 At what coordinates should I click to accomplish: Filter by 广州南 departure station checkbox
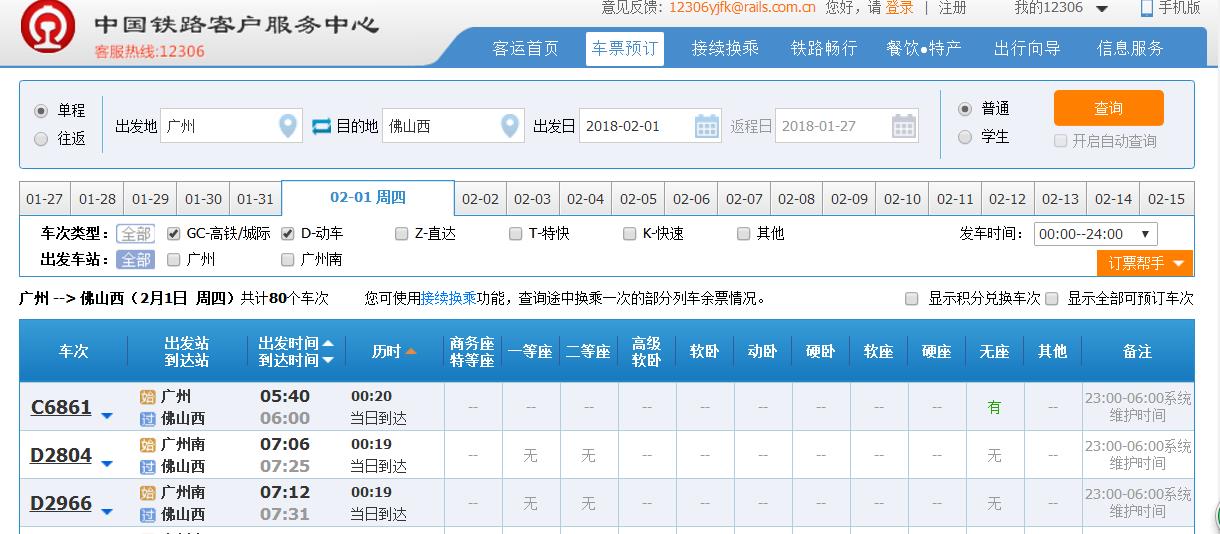click(x=288, y=260)
